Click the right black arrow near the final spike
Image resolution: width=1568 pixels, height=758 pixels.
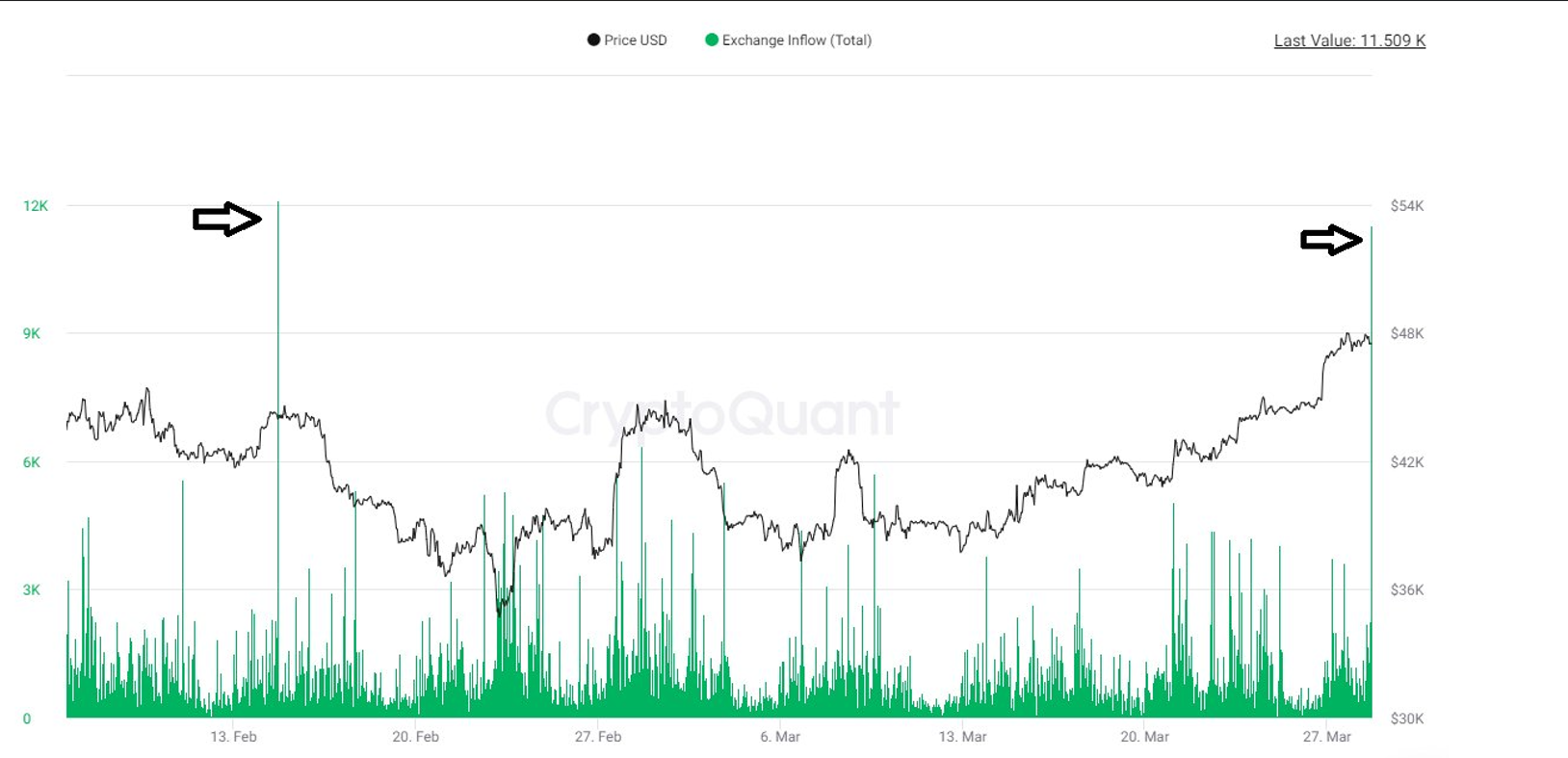click(x=1331, y=240)
